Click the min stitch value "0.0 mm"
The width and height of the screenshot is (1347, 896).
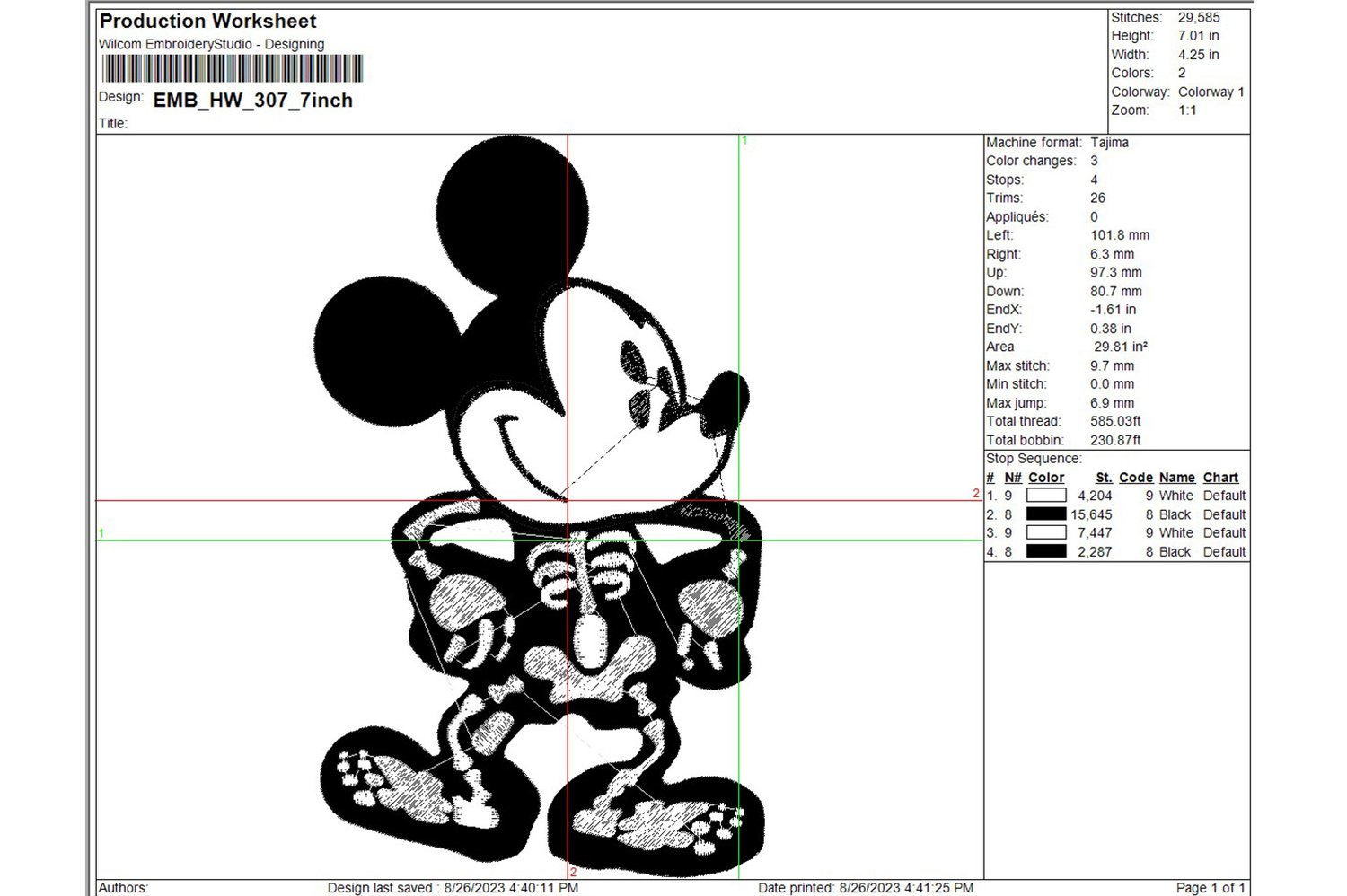coord(1112,384)
